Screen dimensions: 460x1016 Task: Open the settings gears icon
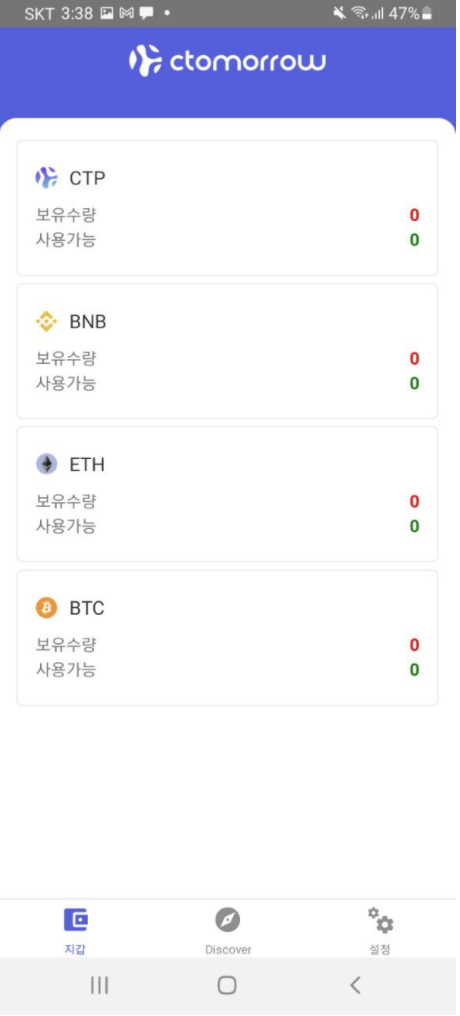[380, 920]
